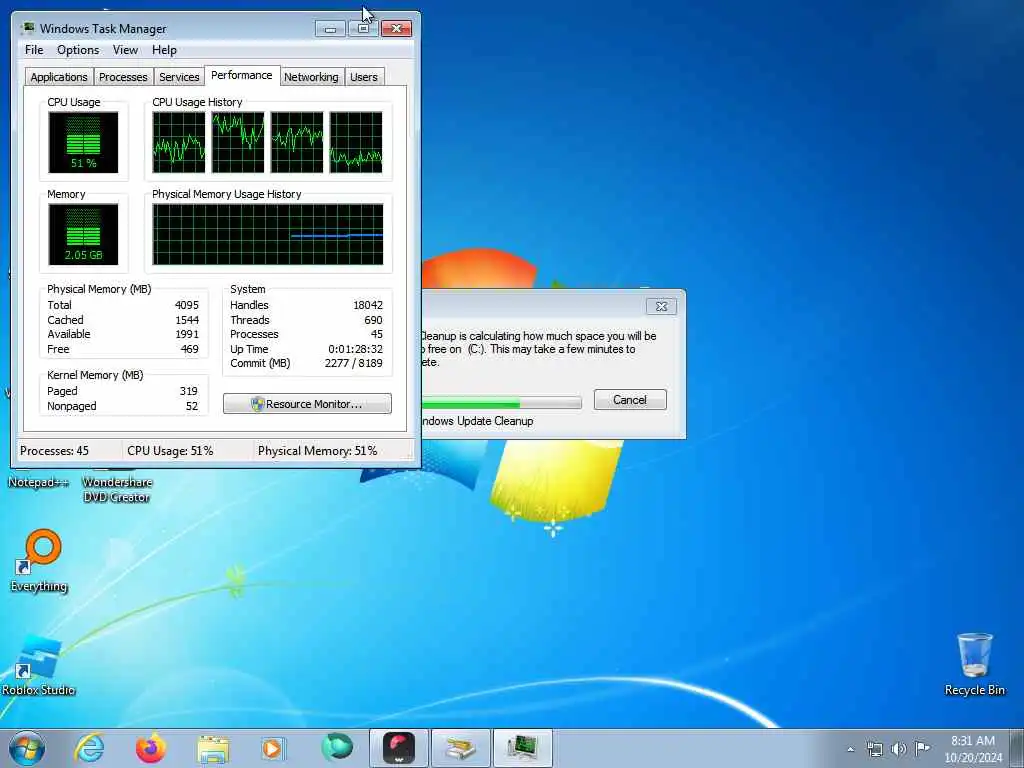
Task: Switch to Disk Cleanup taskbar button
Action: pyautogui.click(x=460, y=748)
